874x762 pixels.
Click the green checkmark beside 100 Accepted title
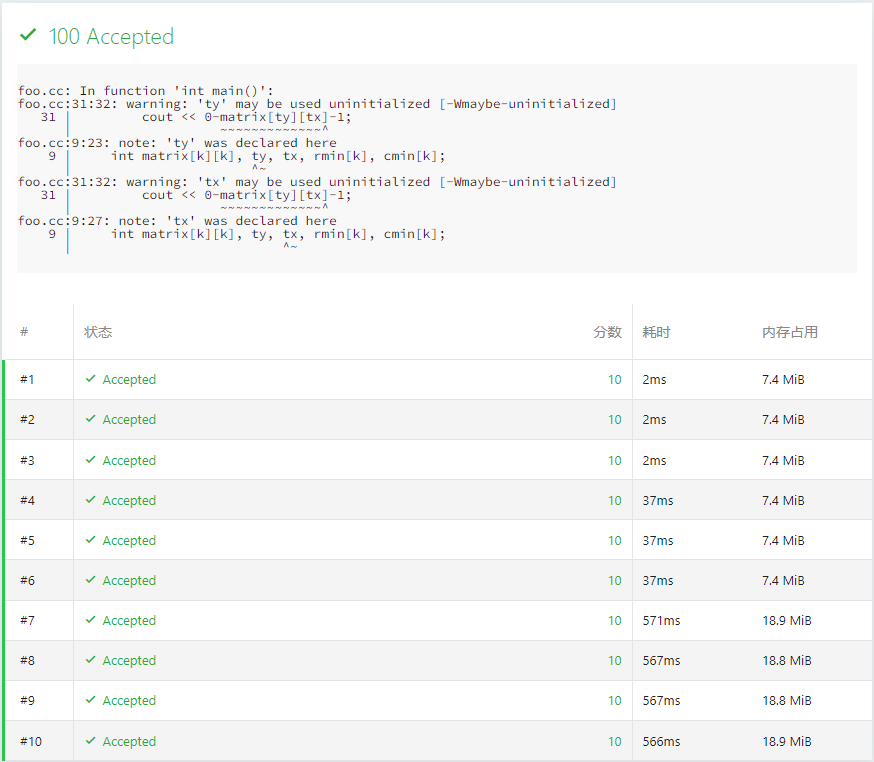tap(28, 36)
